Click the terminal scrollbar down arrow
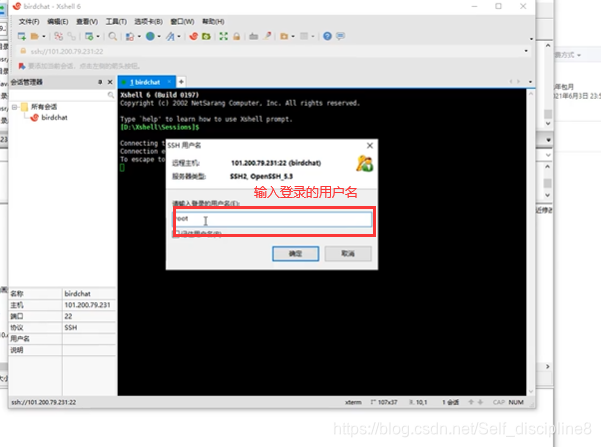 [x=531, y=391]
